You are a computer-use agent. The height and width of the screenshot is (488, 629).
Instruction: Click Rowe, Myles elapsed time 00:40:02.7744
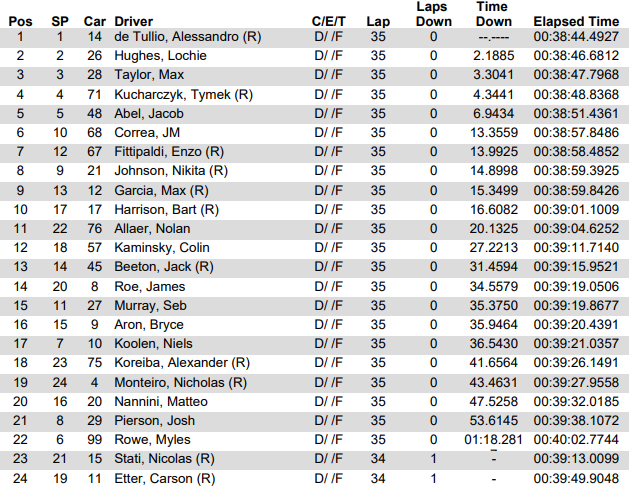point(576,440)
